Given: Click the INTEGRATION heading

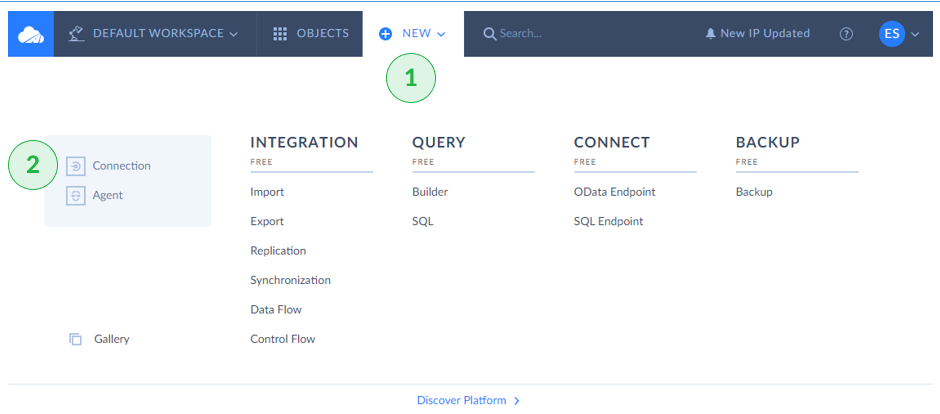Looking at the screenshot, I should point(305,143).
